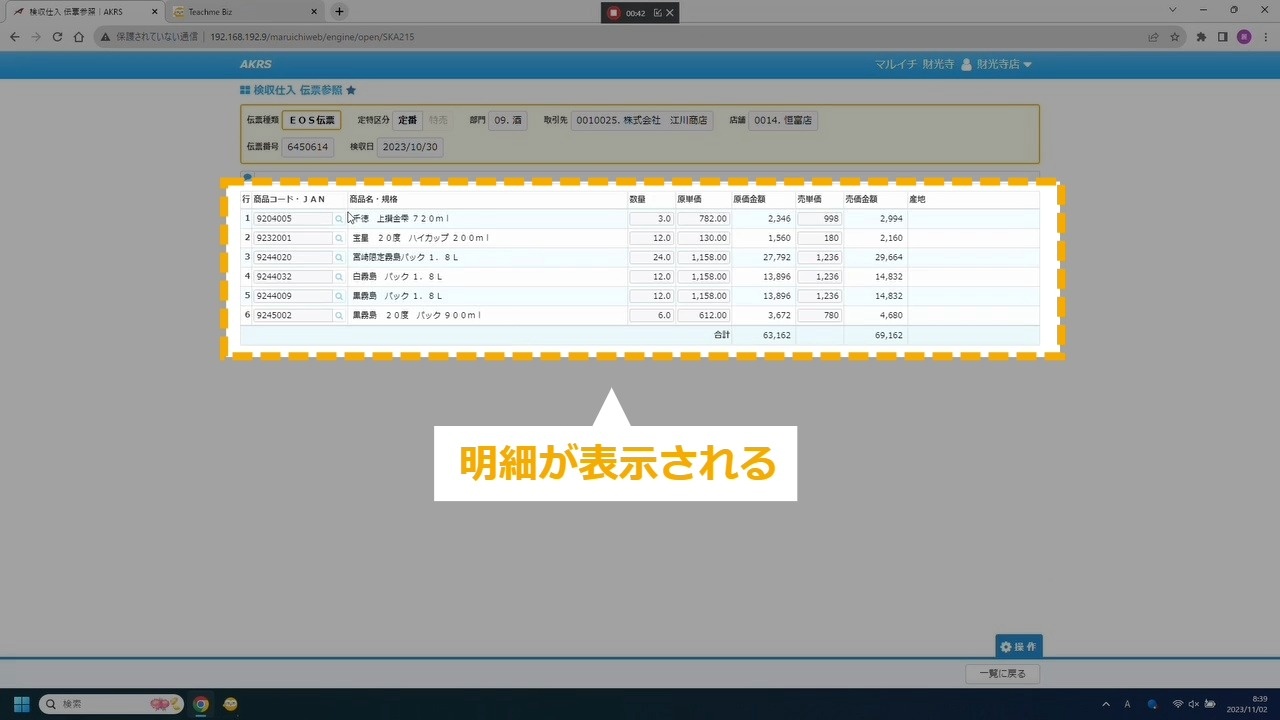Click the EOS伝票 slip type option
Screen dimensions: 1280x720
click(311, 120)
